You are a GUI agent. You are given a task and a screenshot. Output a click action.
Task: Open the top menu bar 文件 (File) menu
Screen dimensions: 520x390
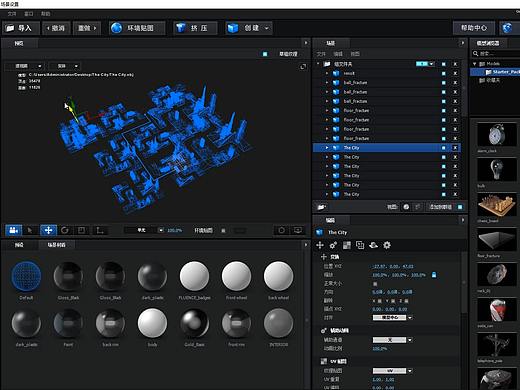coord(12,14)
